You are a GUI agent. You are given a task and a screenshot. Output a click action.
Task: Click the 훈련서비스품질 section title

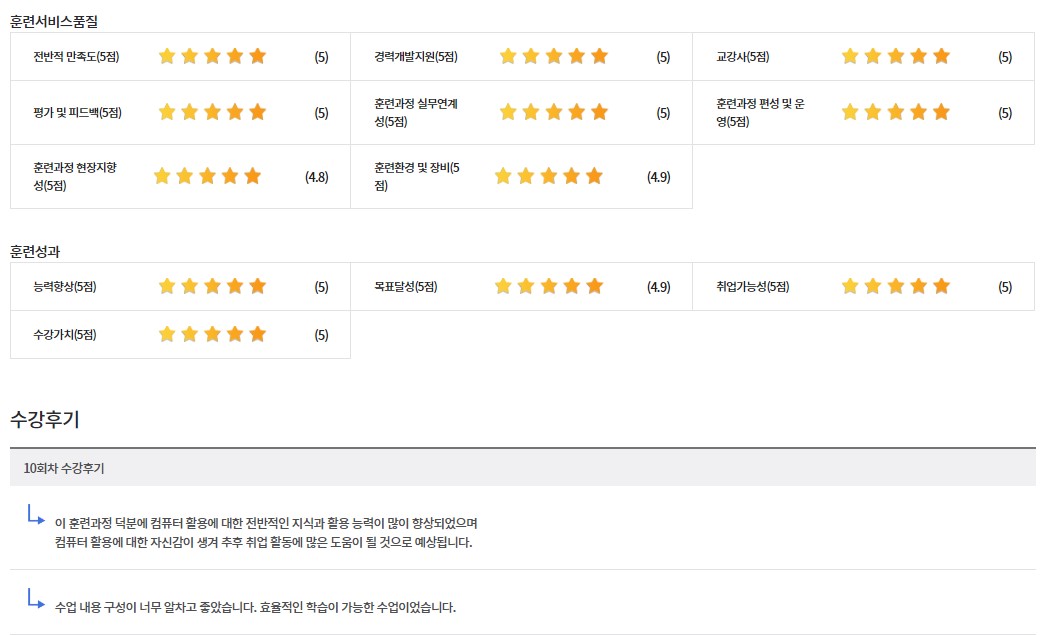pos(54,20)
